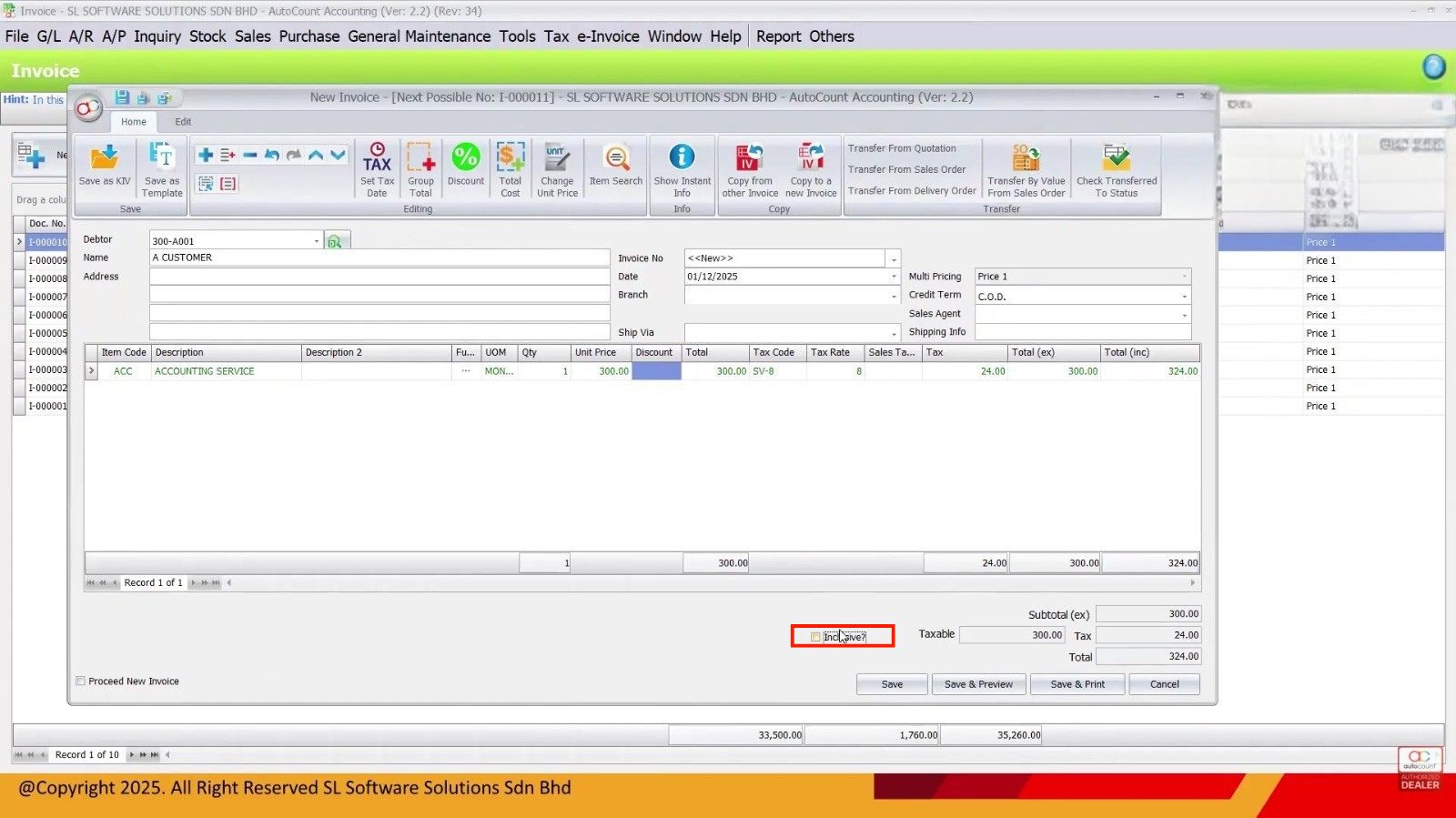Open Item Search
Screen dimensions: 1456x818
click(x=616, y=165)
